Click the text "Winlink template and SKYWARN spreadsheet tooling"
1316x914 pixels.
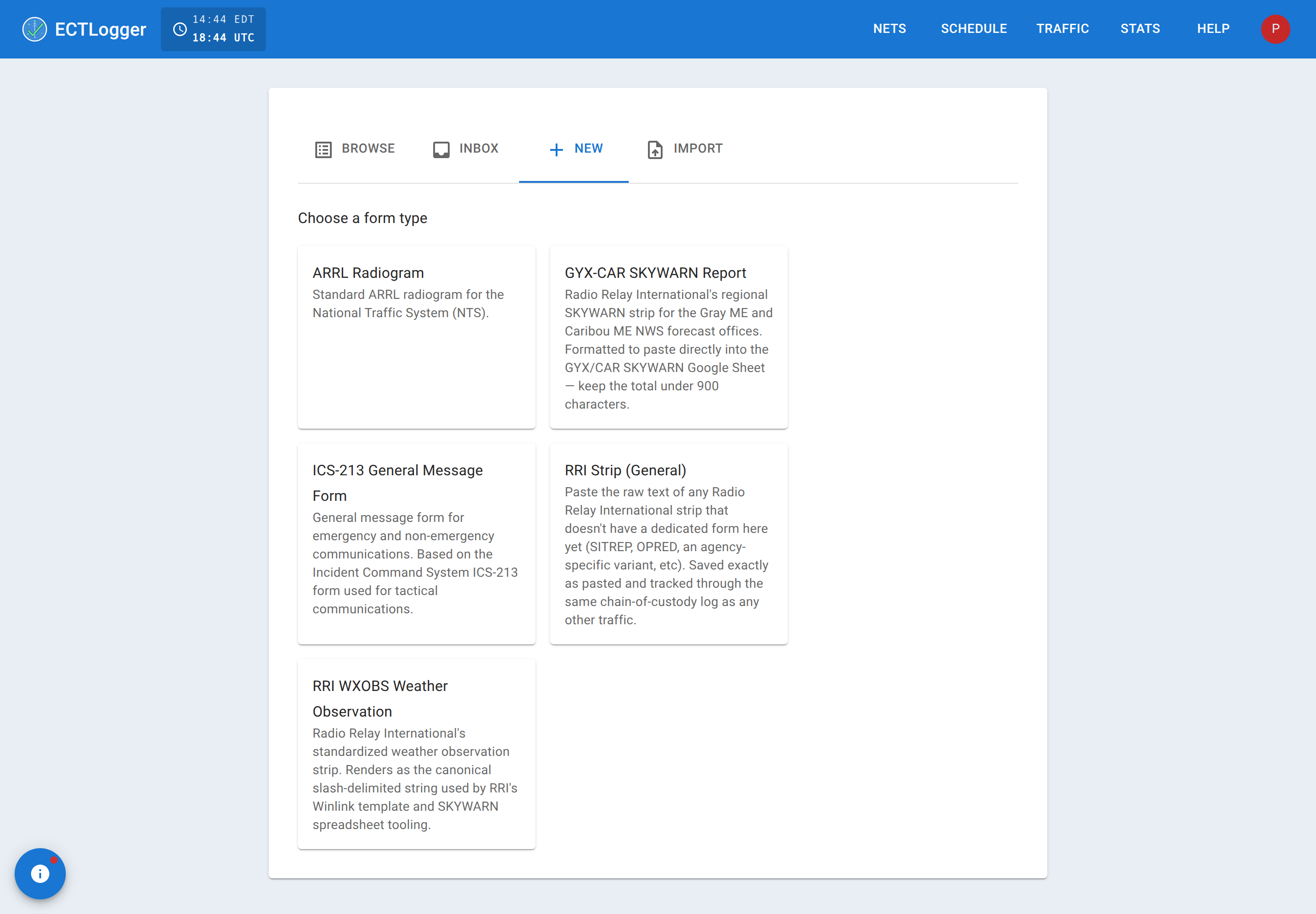[x=405, y=815]
